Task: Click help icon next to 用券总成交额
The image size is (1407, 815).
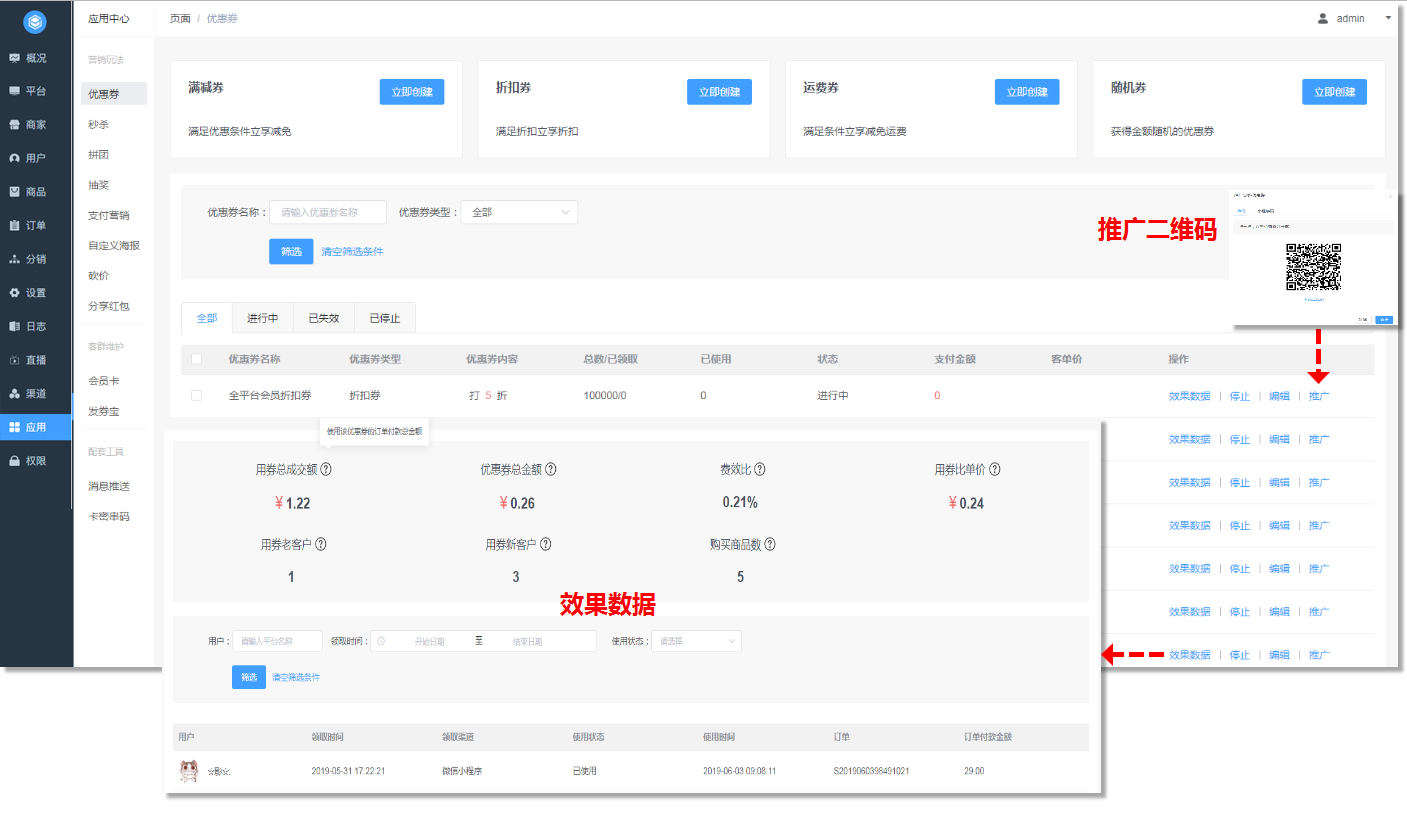Action: pos(326,469)
